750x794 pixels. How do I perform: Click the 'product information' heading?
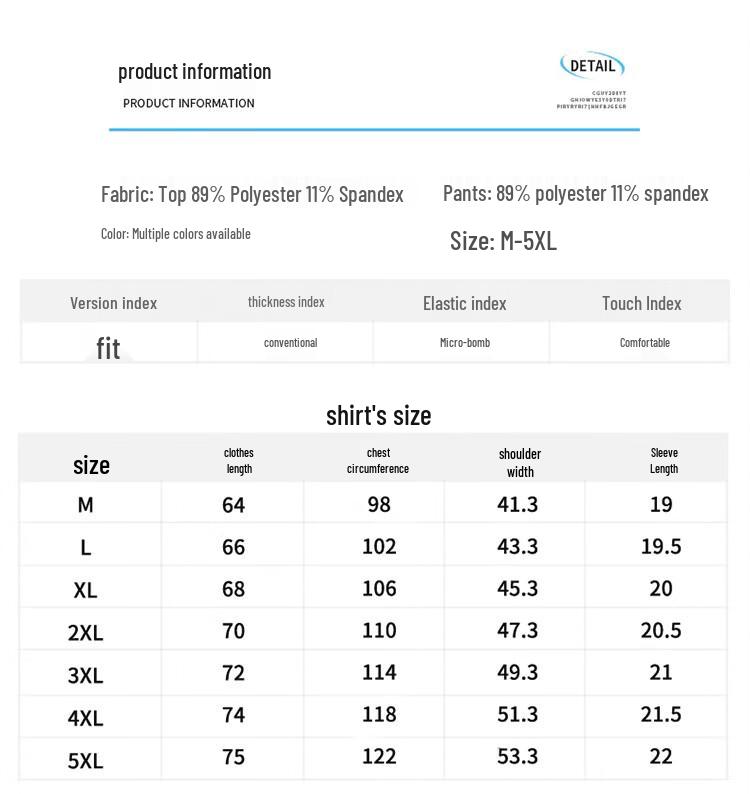[194, 71]
